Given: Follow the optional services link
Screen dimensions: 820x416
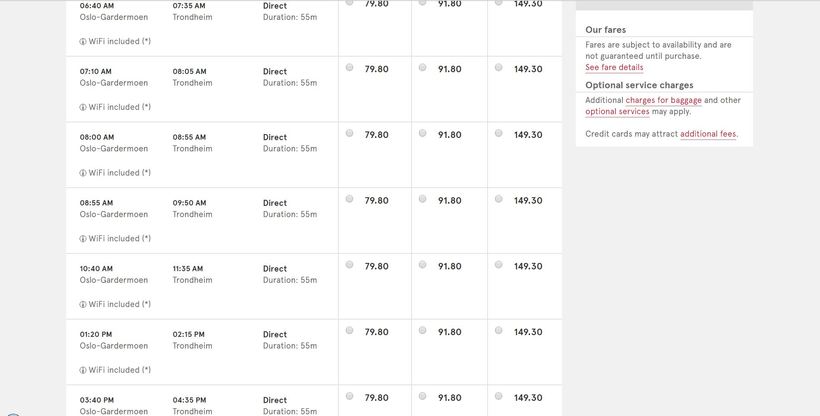Looking at the screenshot, I should 617,112.
